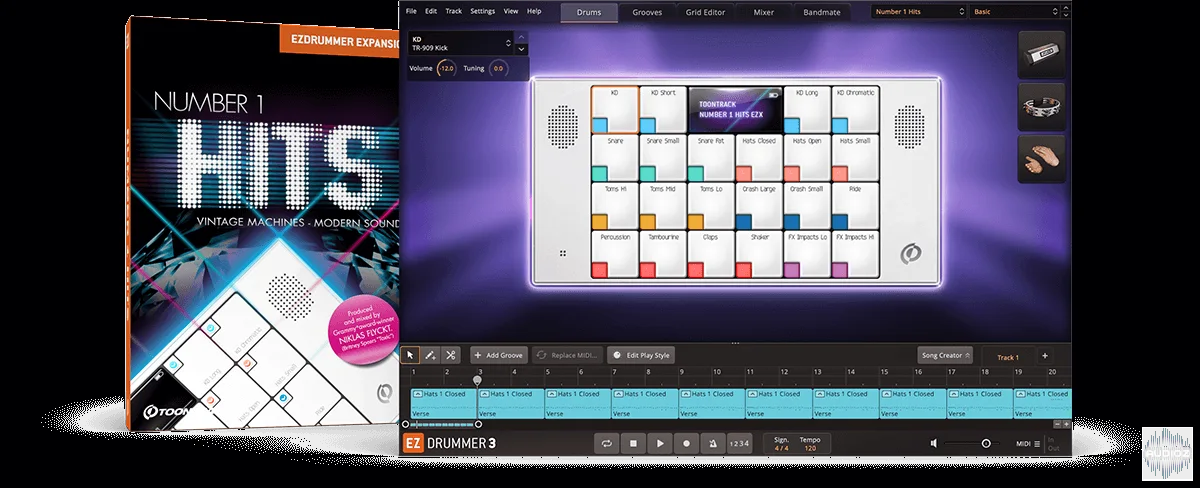This screenshot has width=1200, height=488.
Task: Hit the Tambourine pad
Action: [x=662, y=254]
